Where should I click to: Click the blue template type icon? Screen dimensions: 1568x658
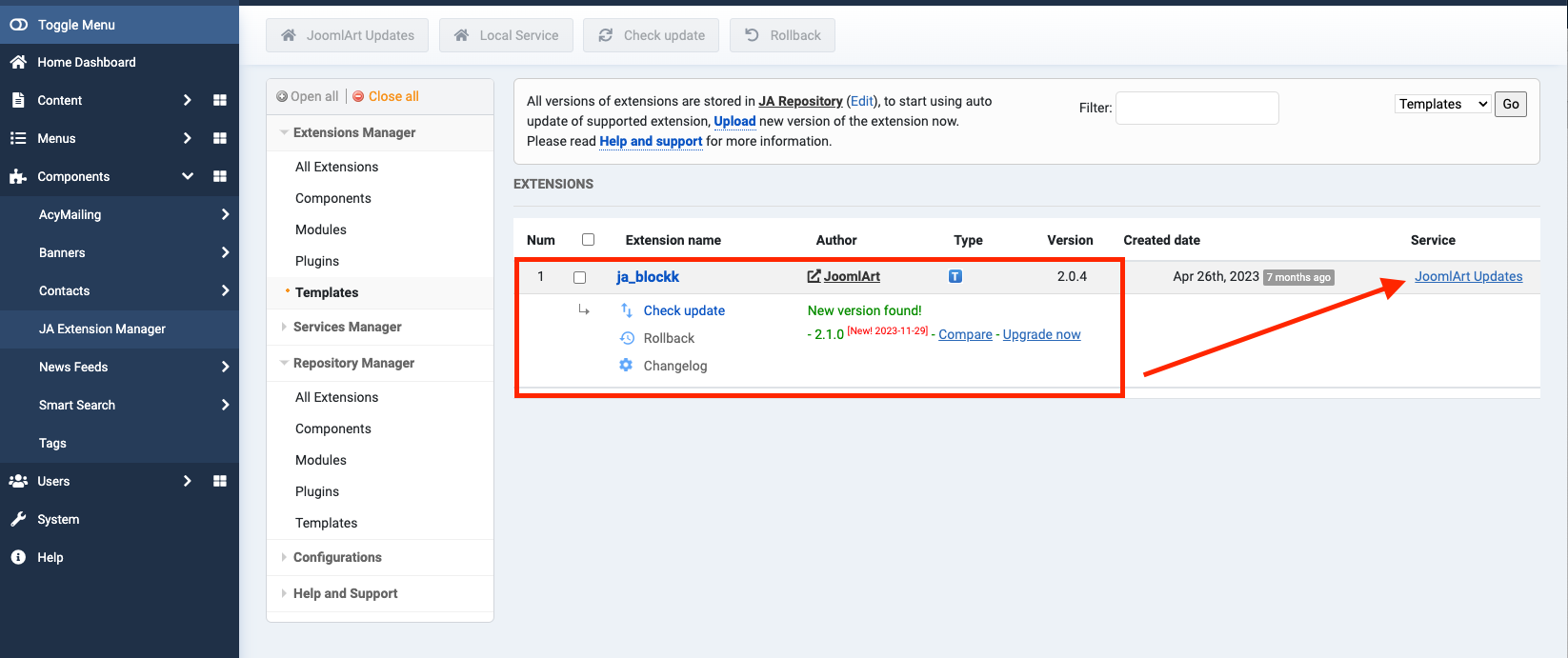pyautogui.click(x=955, y=276)
